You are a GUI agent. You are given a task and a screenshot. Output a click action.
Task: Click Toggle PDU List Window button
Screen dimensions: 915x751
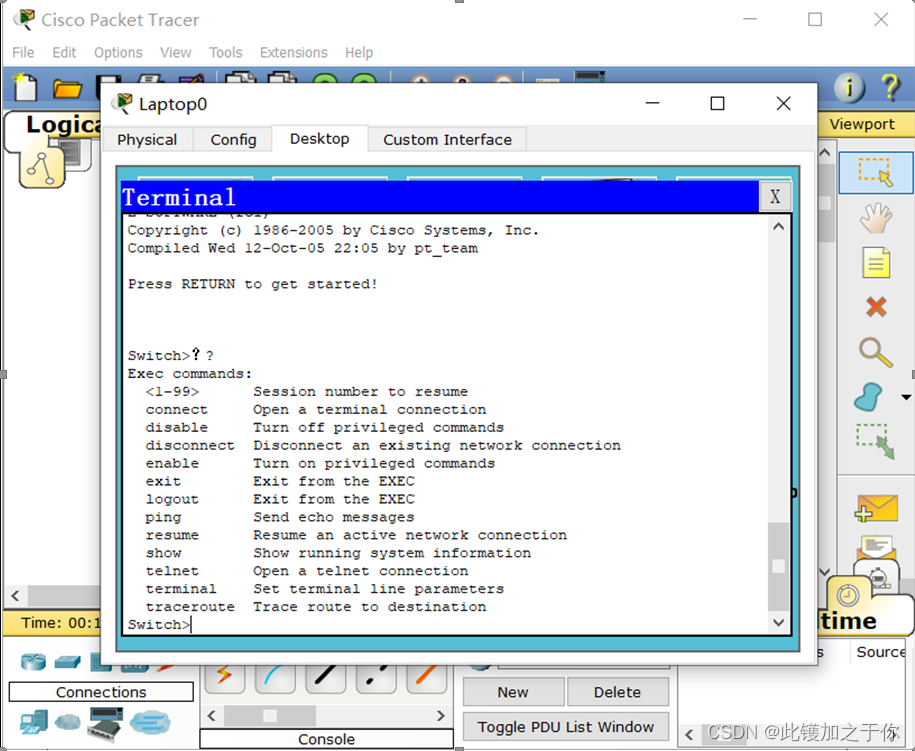pos(565,726)
